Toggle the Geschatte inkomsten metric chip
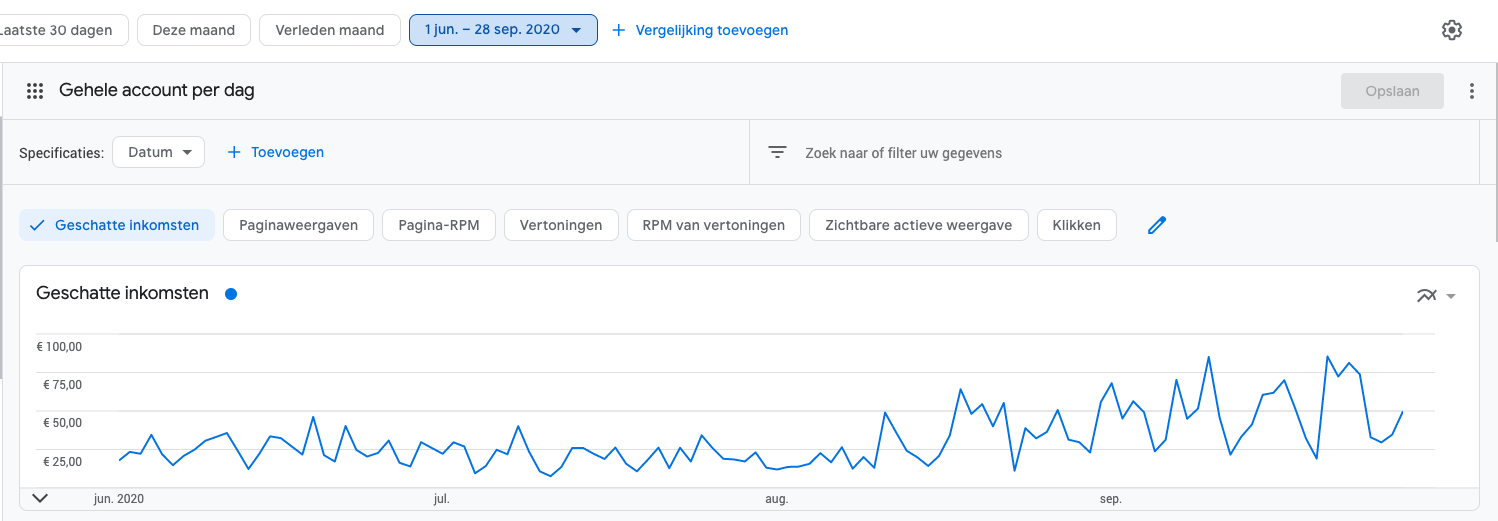 coord(116,225)
